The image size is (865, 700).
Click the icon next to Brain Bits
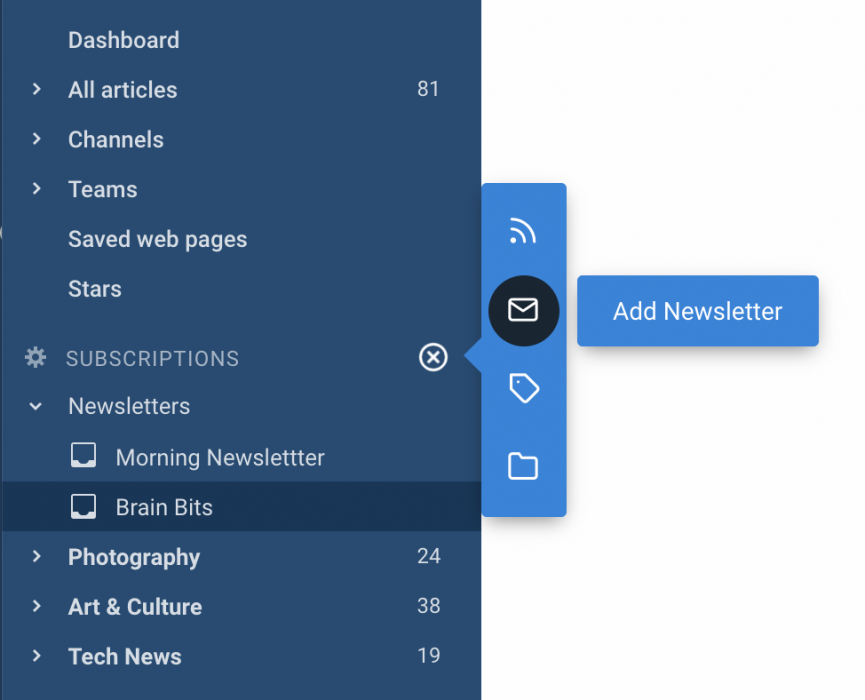coord(84,507)
